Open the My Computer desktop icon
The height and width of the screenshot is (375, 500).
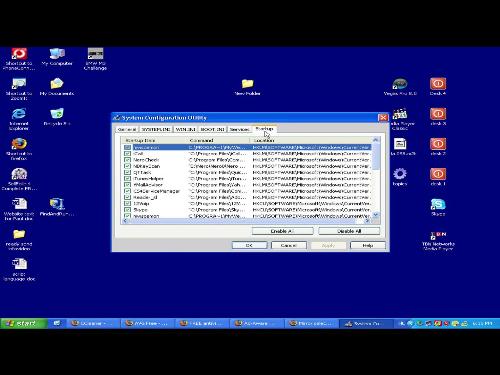click(57, 57)
